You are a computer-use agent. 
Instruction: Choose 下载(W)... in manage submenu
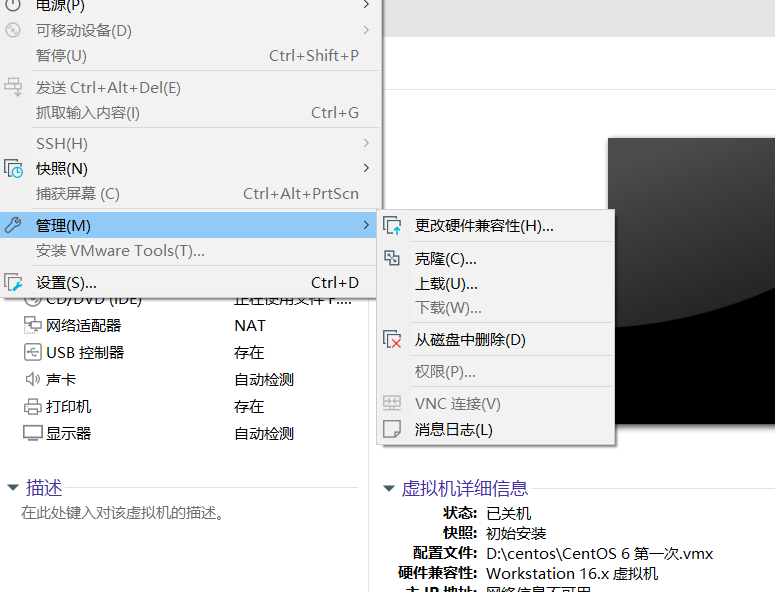tap(496, 308)
